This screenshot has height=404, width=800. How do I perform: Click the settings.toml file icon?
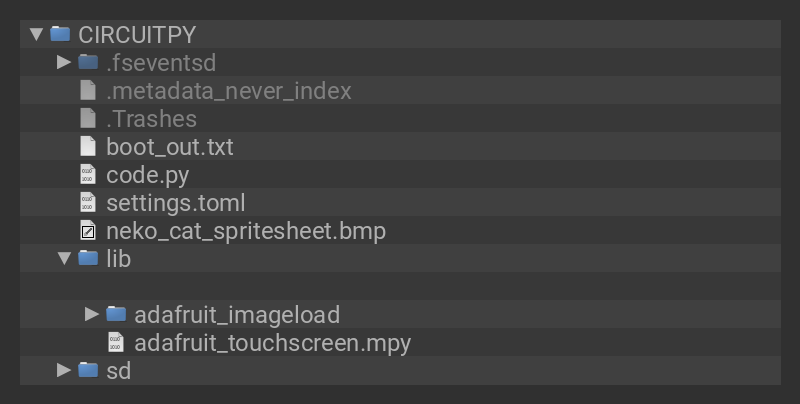tap(88, 202)
